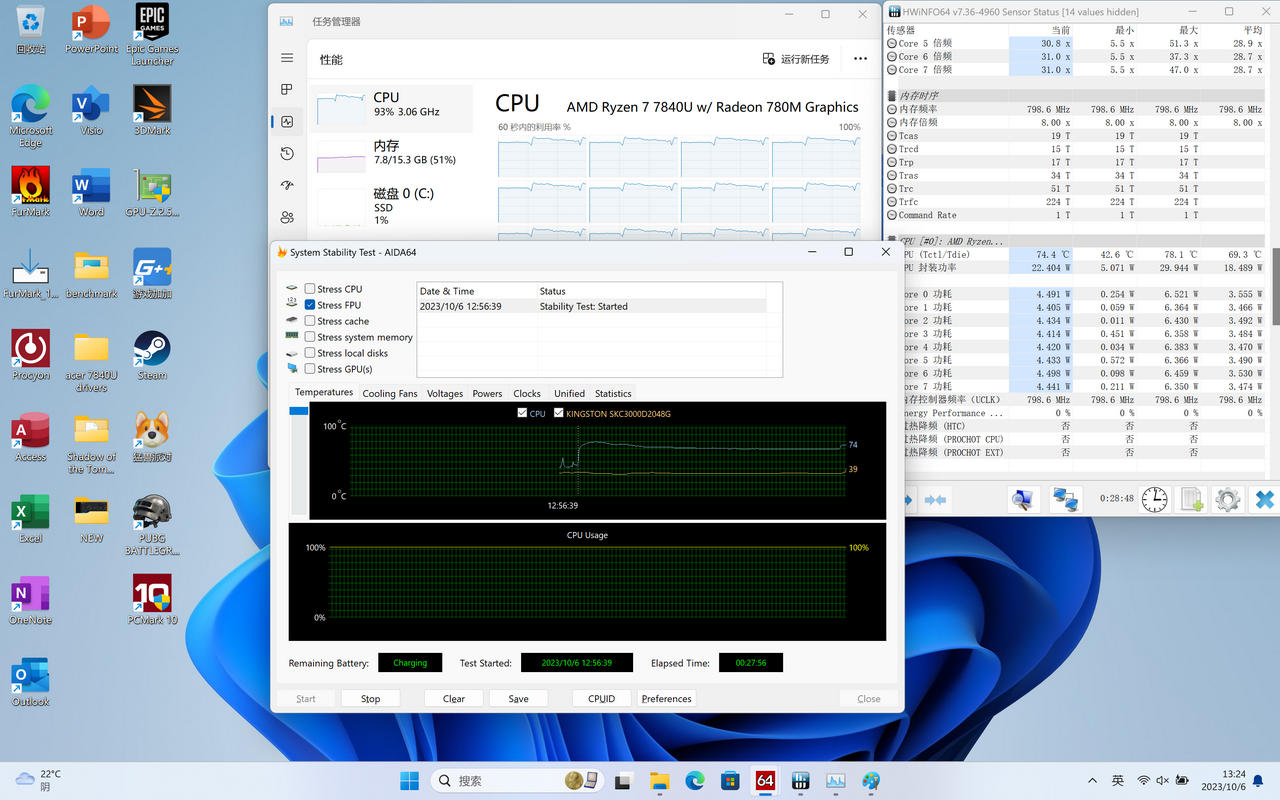Screen dimensions: 1280x800
Task: Toggle KINGSTON SKC3000D2048G graph checkbox
Action: pyautogui.click(x=559, y=413)
